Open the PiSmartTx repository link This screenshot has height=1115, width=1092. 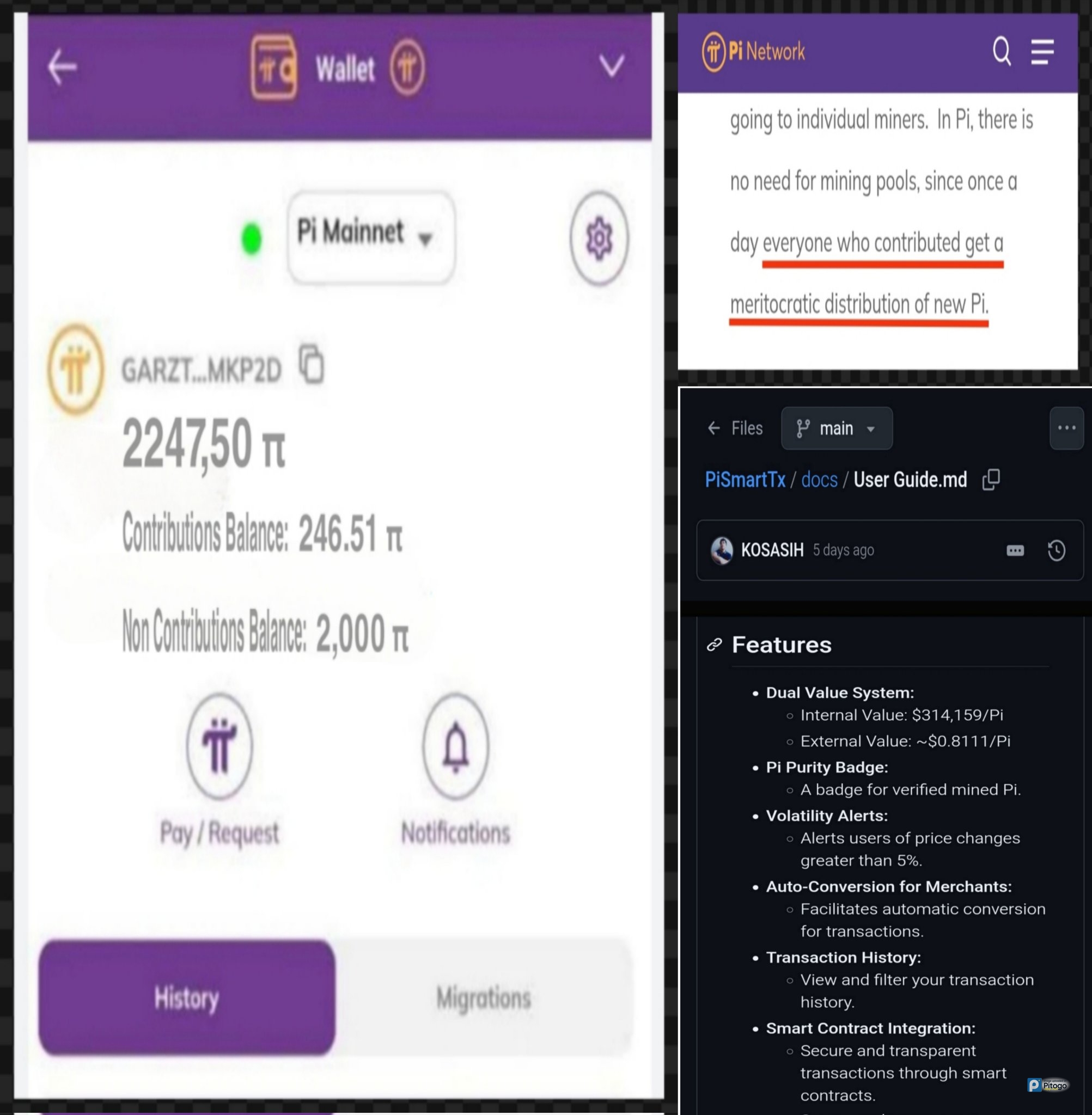point(745,479)
